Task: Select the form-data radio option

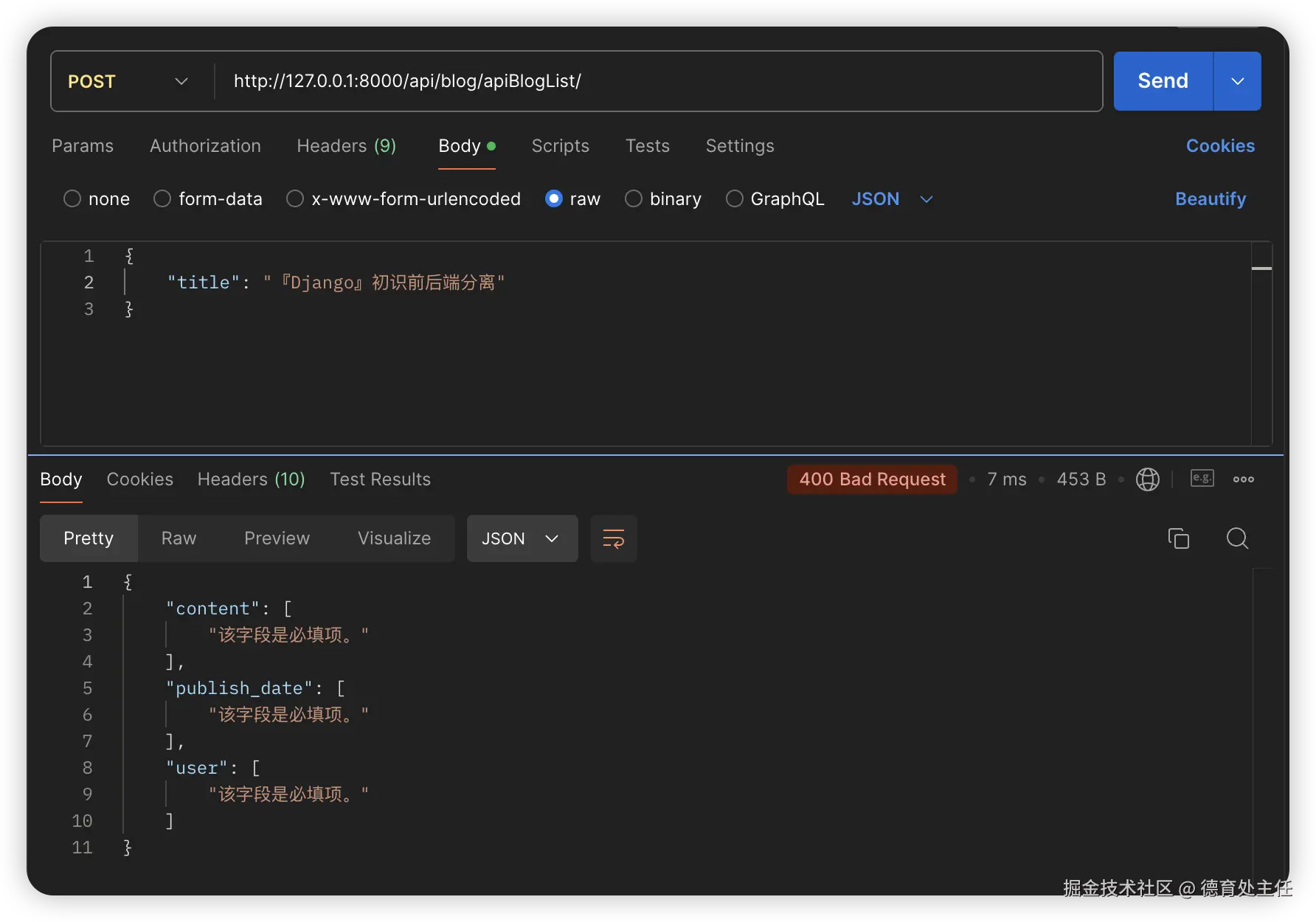Action: (162, 199)
